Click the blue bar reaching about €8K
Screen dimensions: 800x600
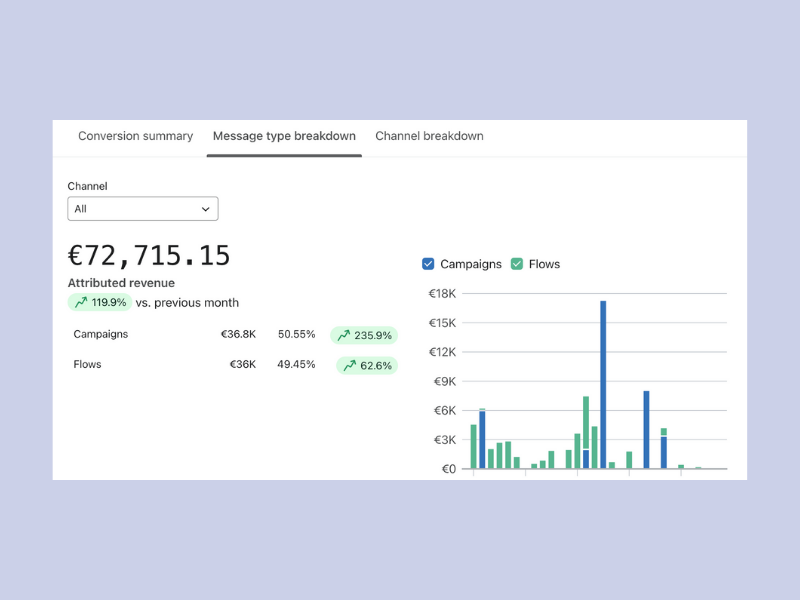click(646, 428)
